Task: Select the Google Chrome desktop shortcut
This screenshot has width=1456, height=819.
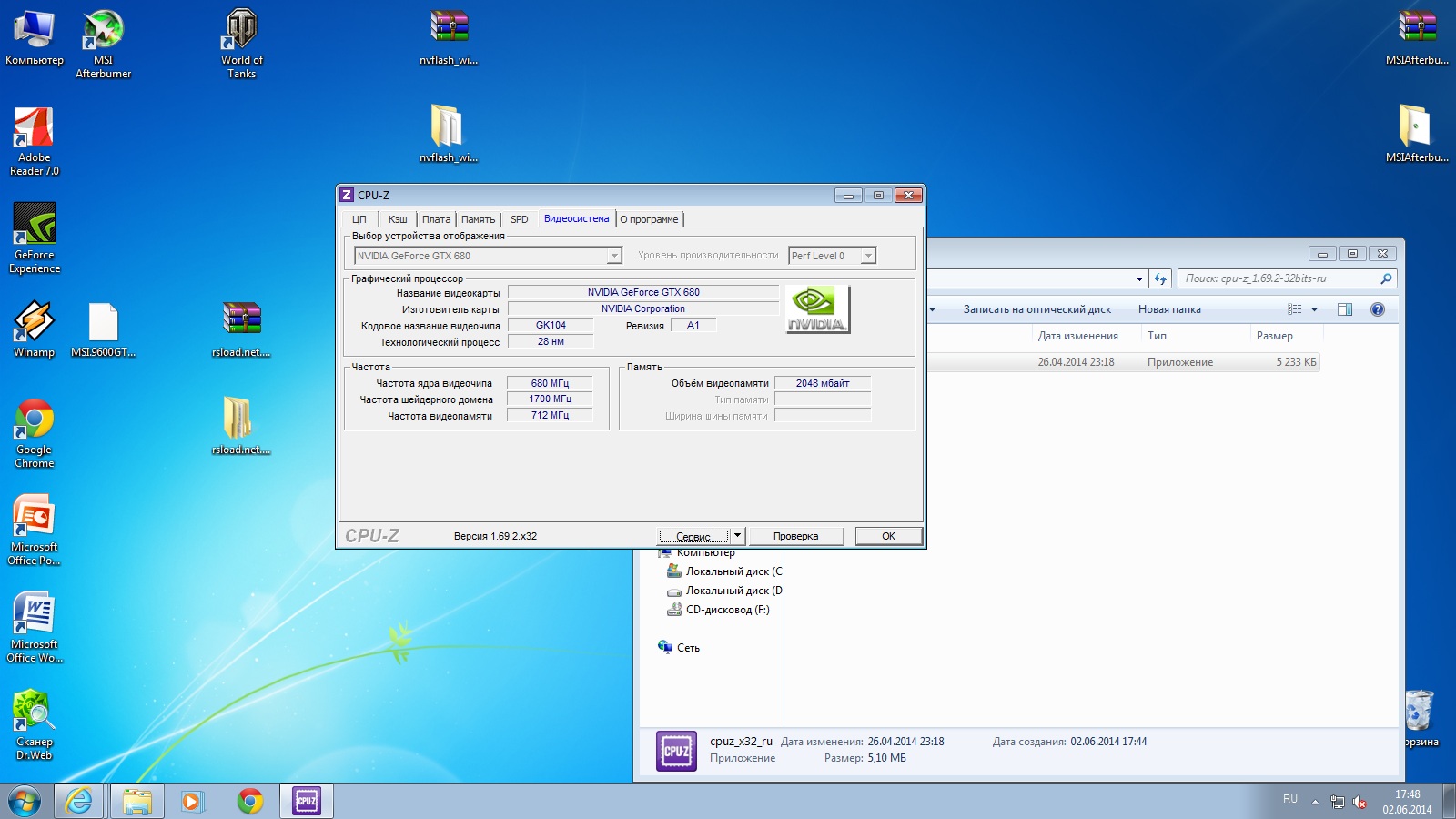Action: coord(34,433)
